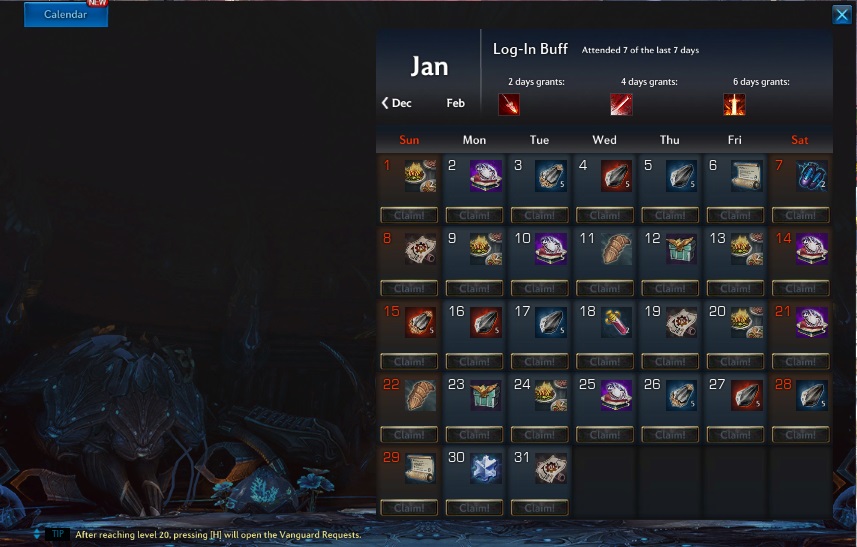Claim the January 14 reward
857x547 pixels.
pyautogui.click(x=801, y=288)
